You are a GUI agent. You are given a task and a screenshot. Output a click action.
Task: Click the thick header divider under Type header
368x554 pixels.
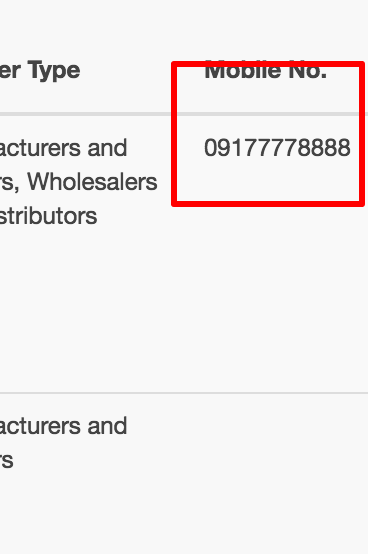point(85,114)
